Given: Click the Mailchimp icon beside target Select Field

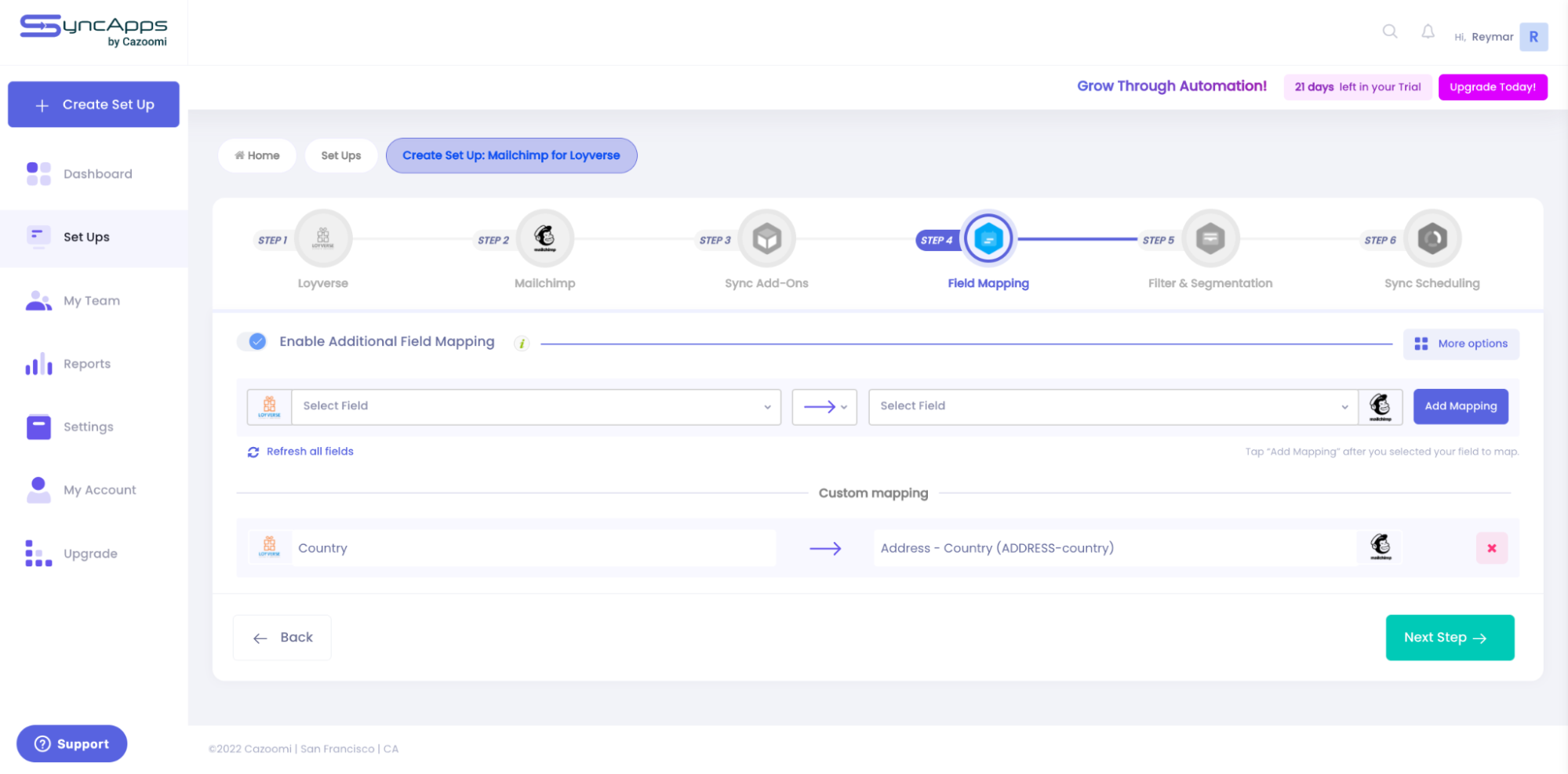Looking at the screenshot, I should point(1381,407).
